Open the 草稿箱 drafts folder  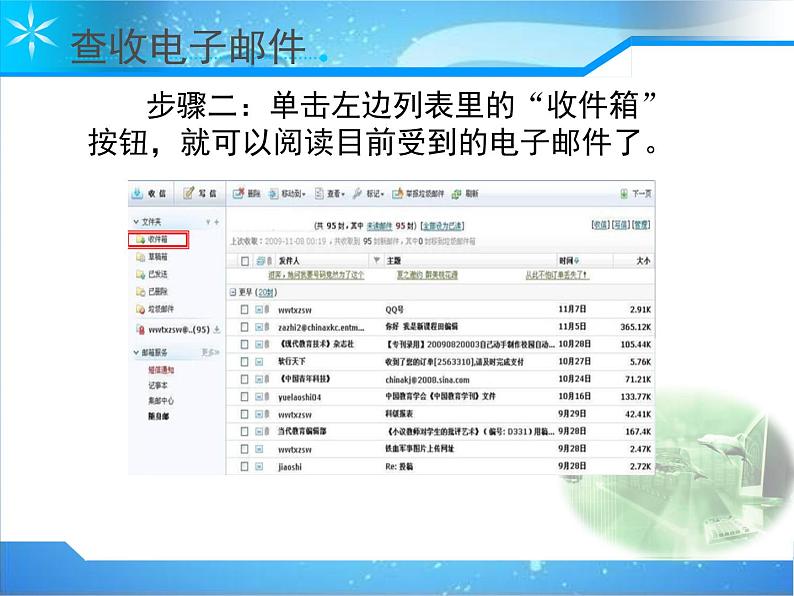click(152, 257)
